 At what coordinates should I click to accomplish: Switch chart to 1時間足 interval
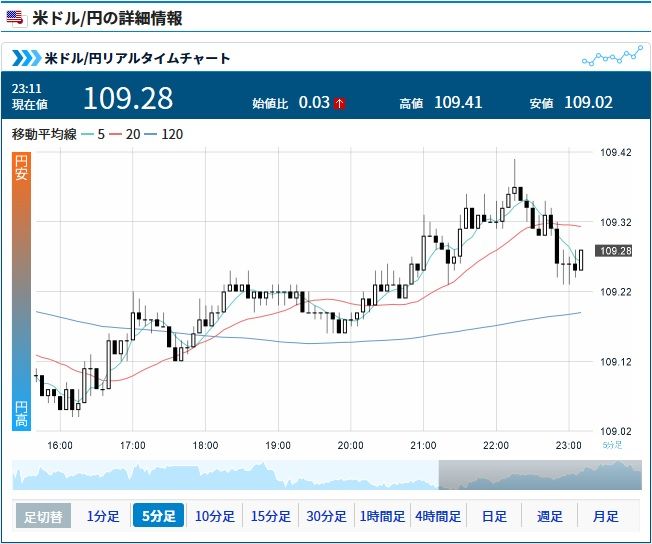[x=382, y=516]
